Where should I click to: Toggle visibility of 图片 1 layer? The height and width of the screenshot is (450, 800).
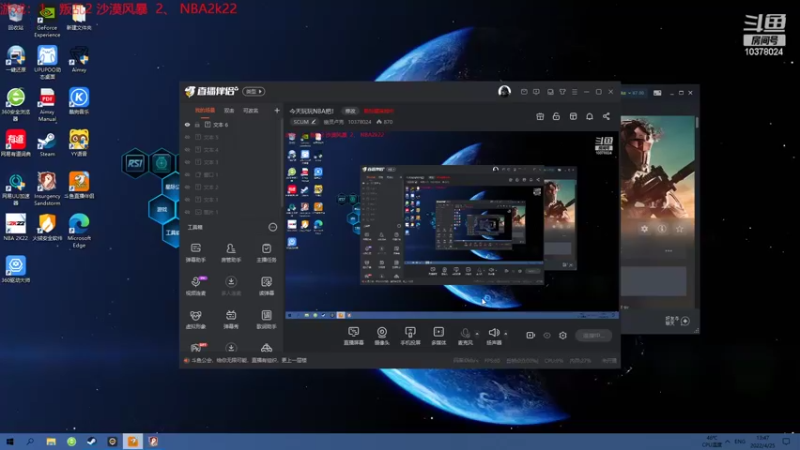(187, 212)
